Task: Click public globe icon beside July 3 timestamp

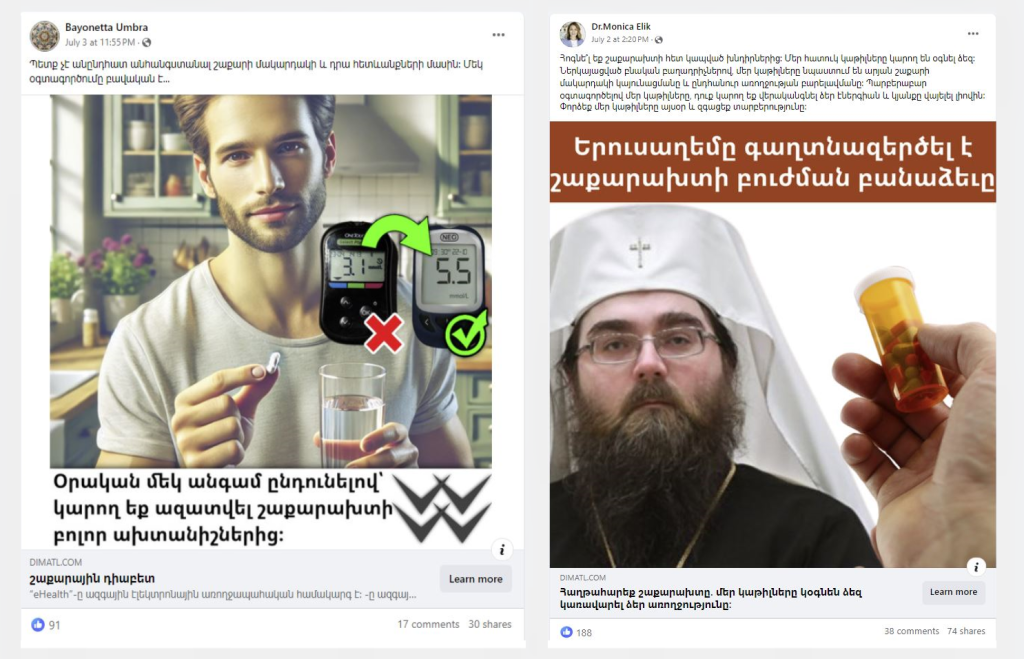Action: pyautogui.click(x=146, y=42)
